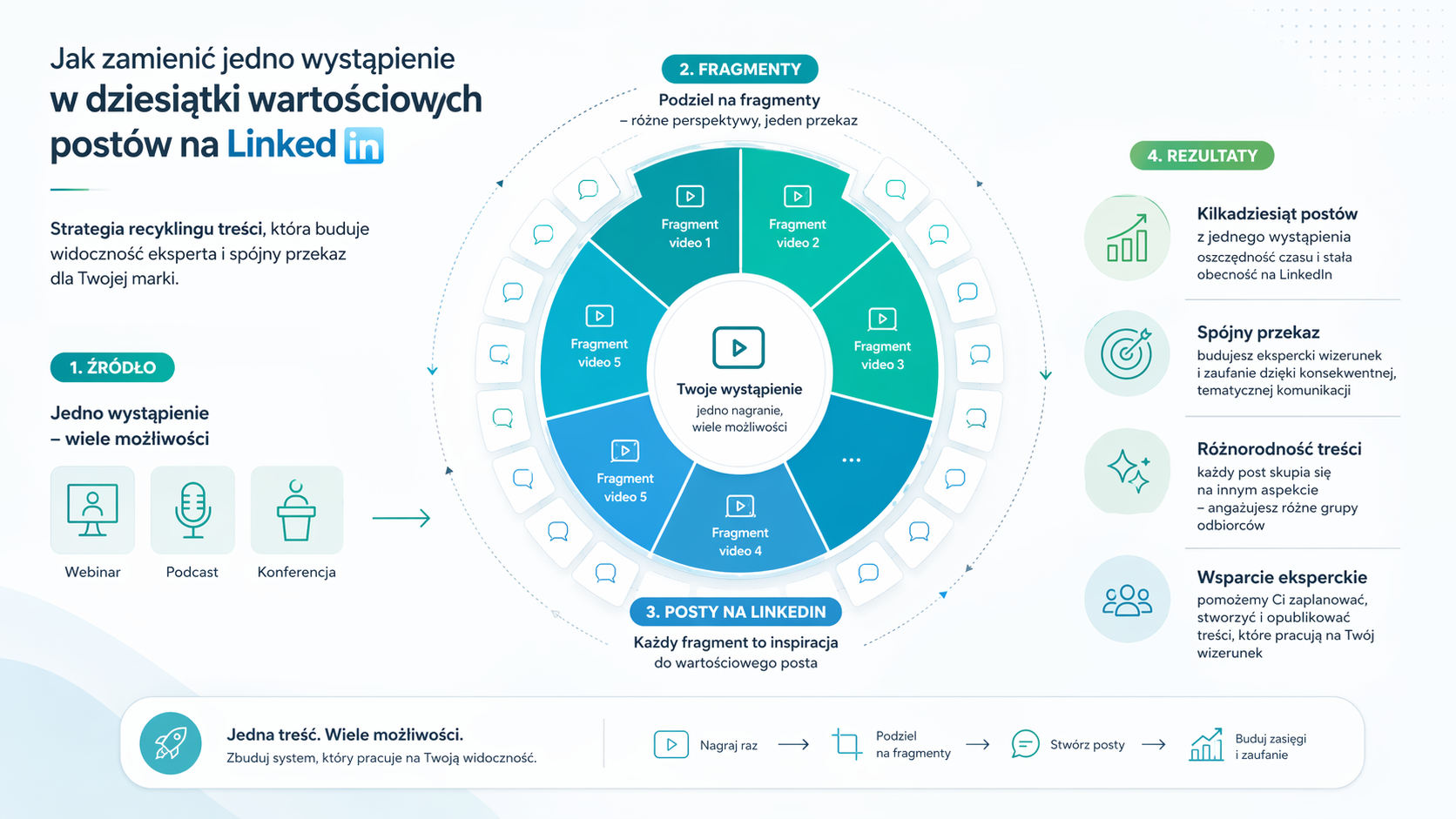Click the "w dziesiątki wartościowych" title line
This screenshot has height=819, width=1456.
click(266, 100)
